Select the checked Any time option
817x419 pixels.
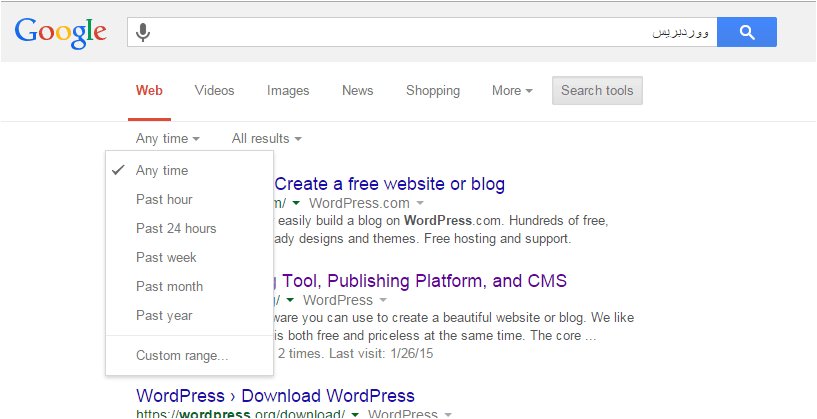pyautogui.click(x=189, y=170)
